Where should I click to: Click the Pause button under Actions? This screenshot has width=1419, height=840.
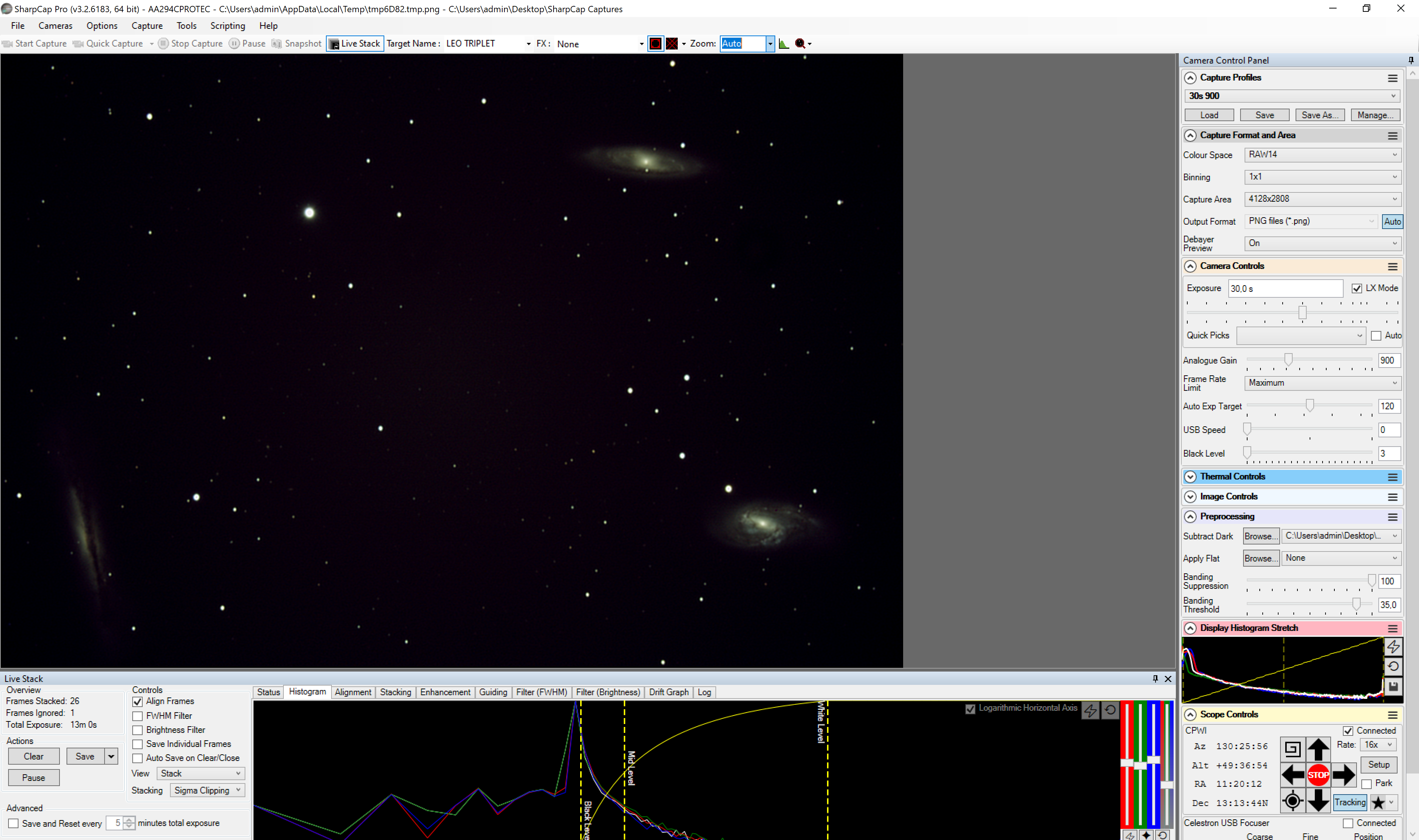coord(33,778)
